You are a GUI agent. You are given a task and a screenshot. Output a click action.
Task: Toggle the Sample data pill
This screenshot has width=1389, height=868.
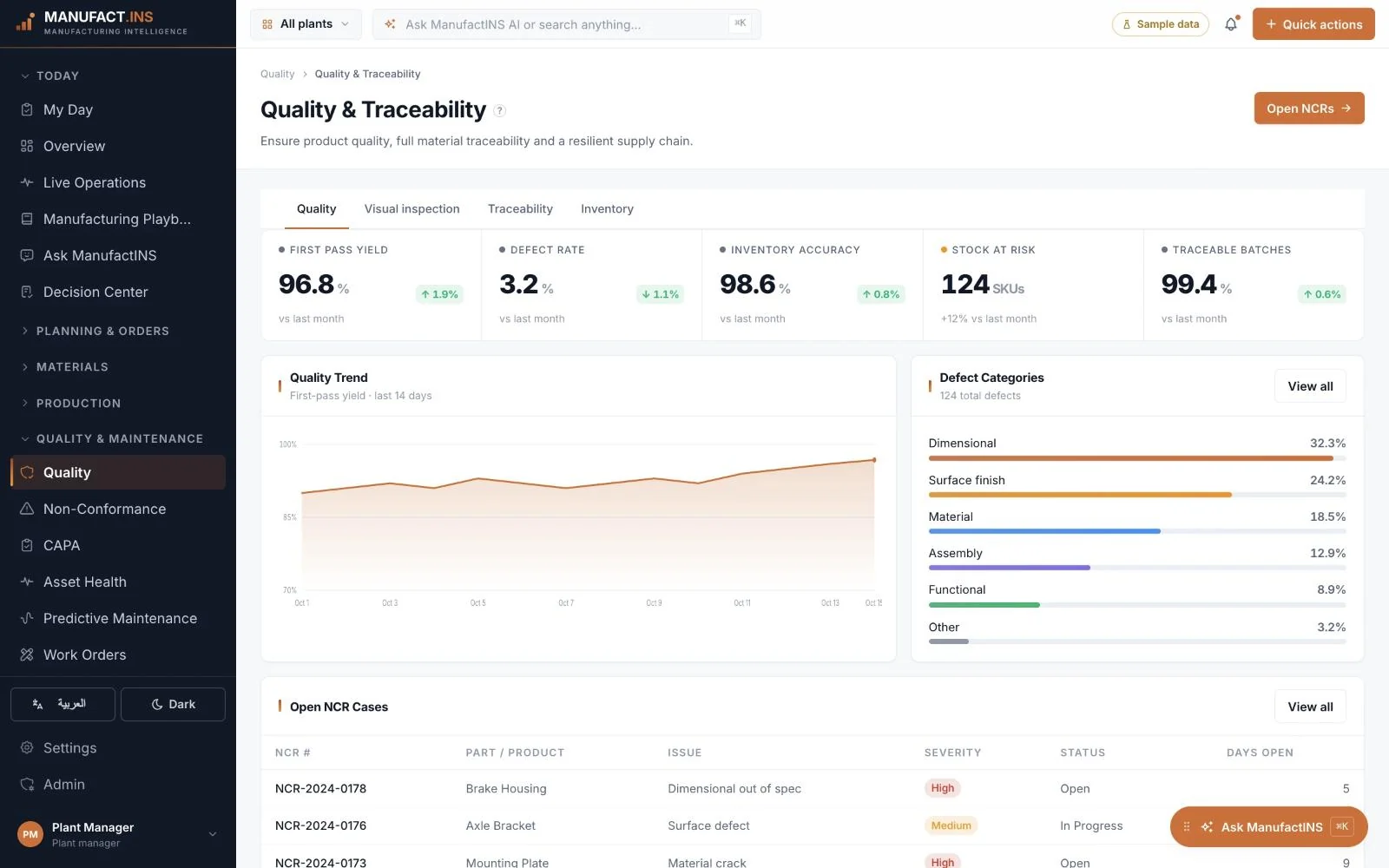1161,24
